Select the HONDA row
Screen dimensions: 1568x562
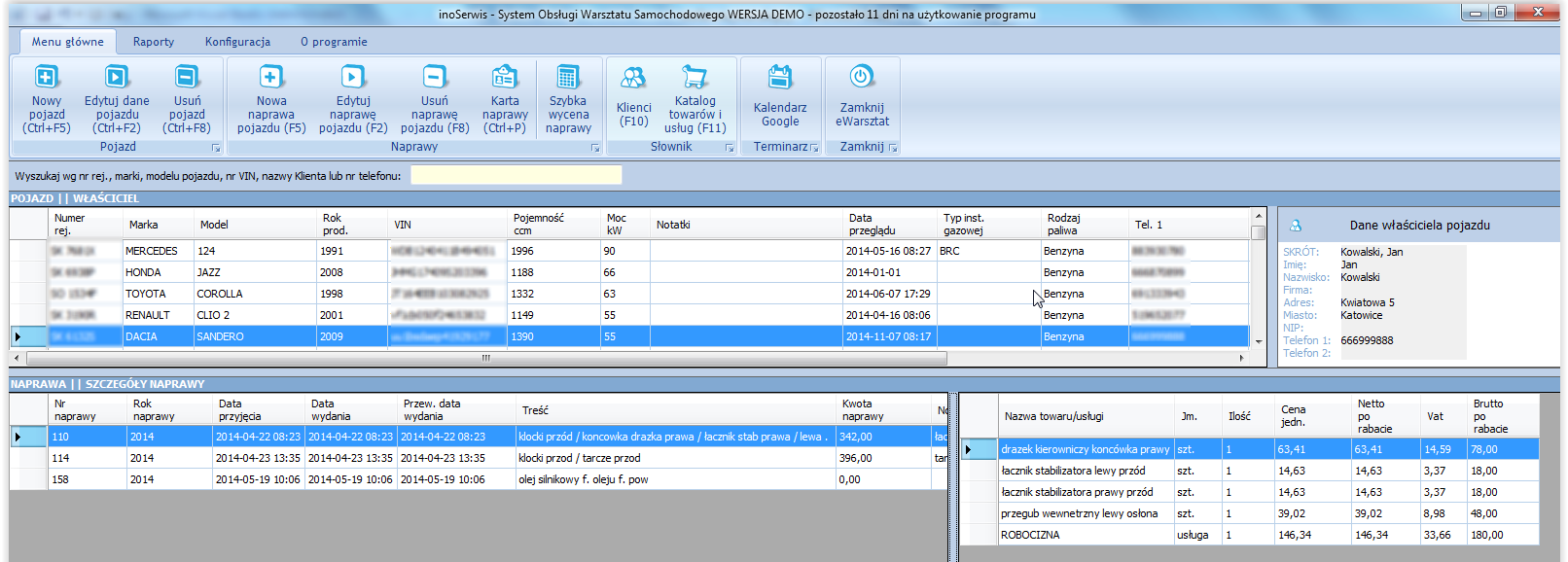629,272
